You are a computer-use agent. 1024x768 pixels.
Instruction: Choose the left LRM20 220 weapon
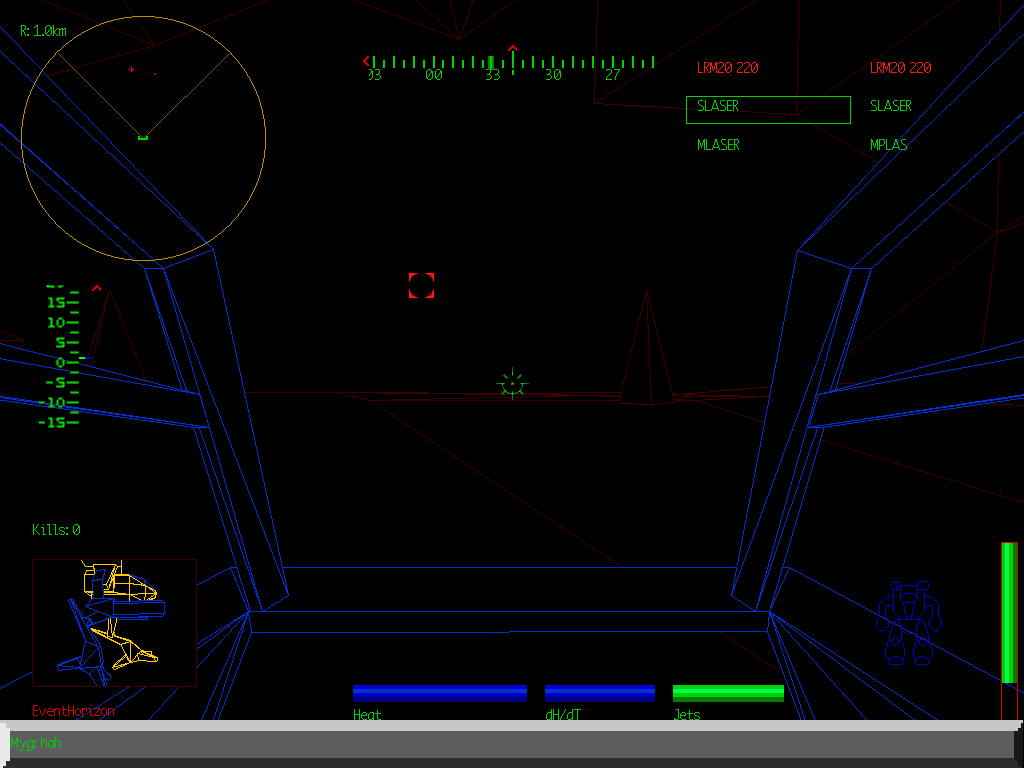click(x=727, y=68)
